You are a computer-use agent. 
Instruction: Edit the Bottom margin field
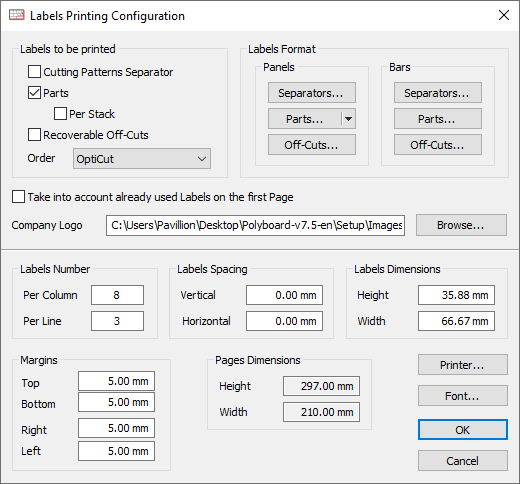[117, 402]
